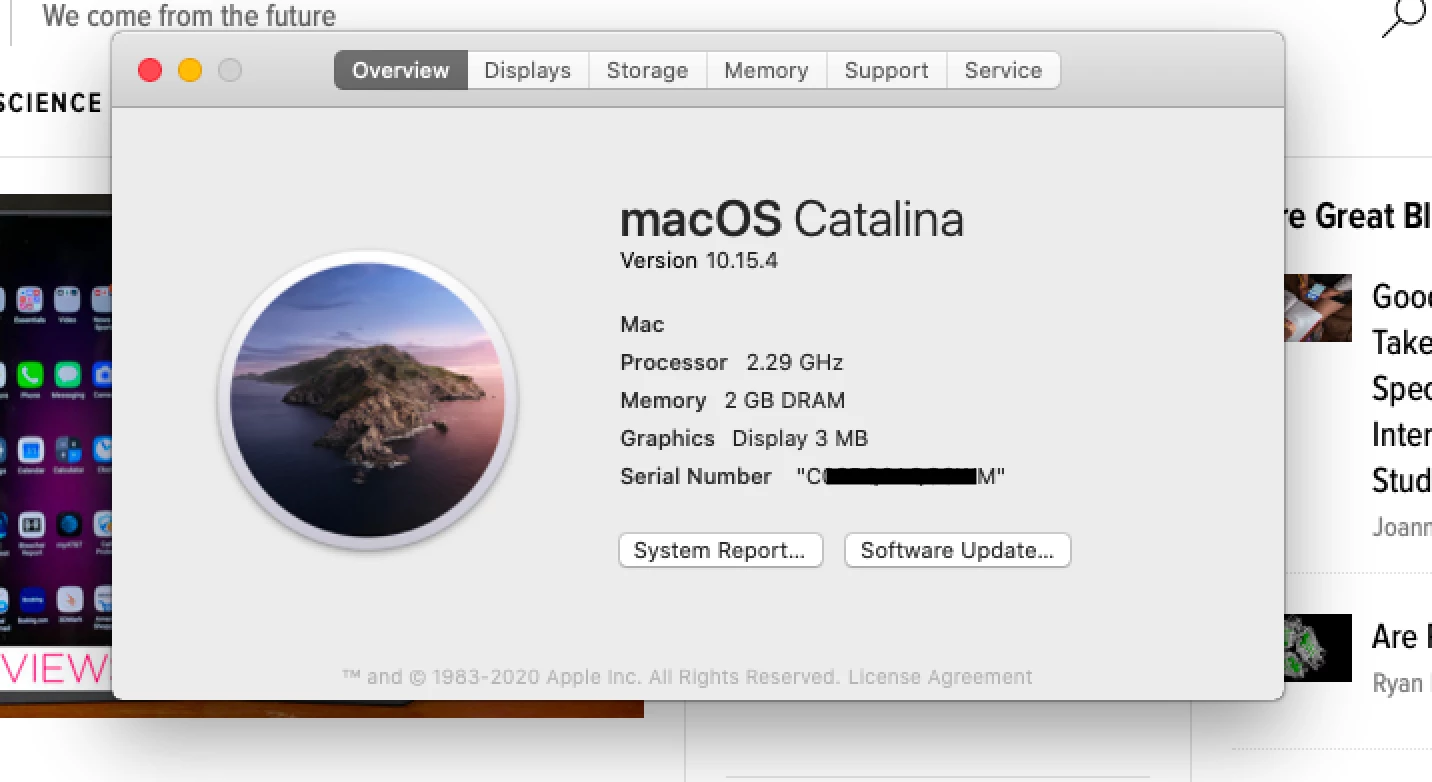
Task: Open the phone review article image
Action: coord(55,455)
